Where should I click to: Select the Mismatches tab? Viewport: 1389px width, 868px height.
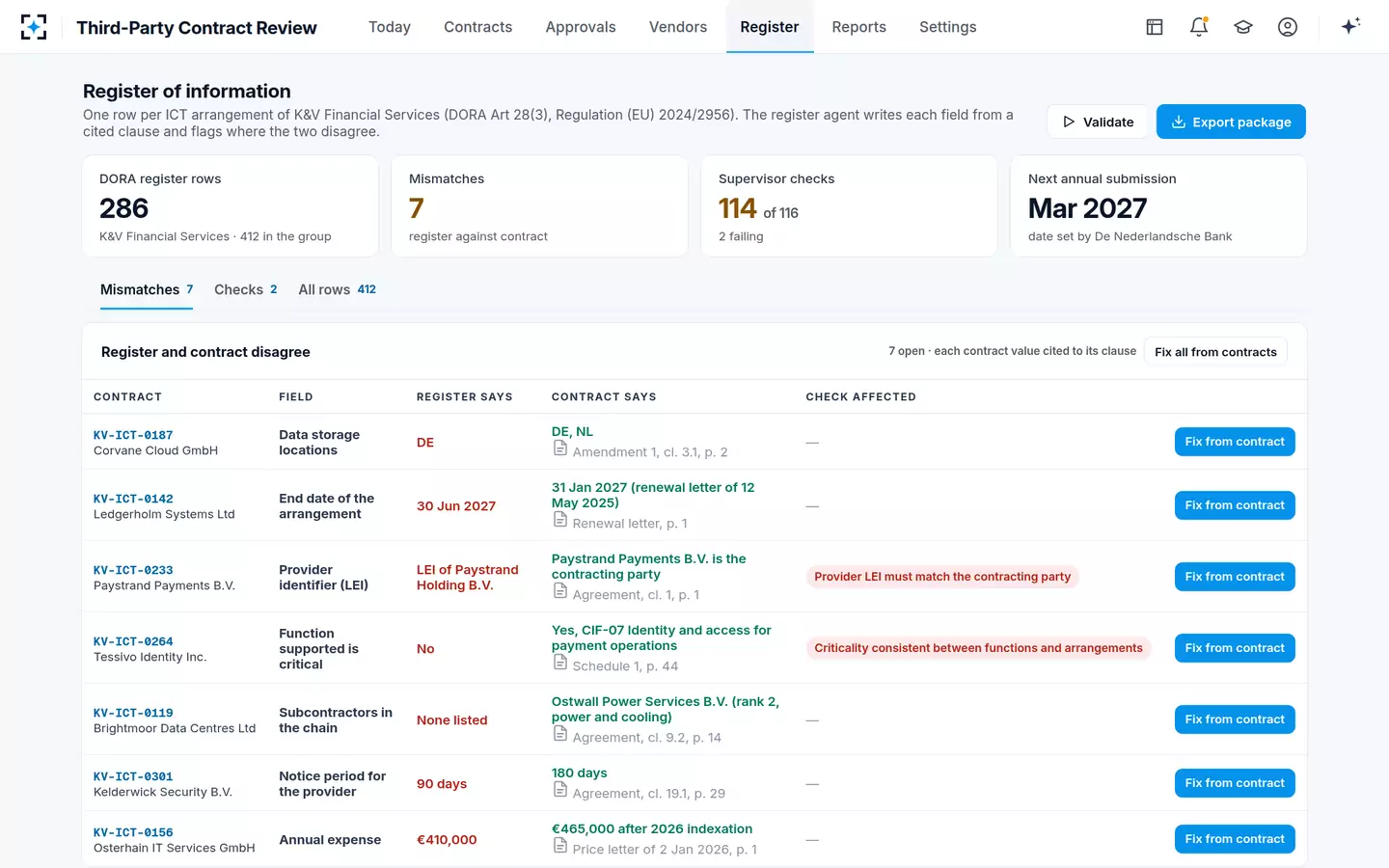click(147, 289)
